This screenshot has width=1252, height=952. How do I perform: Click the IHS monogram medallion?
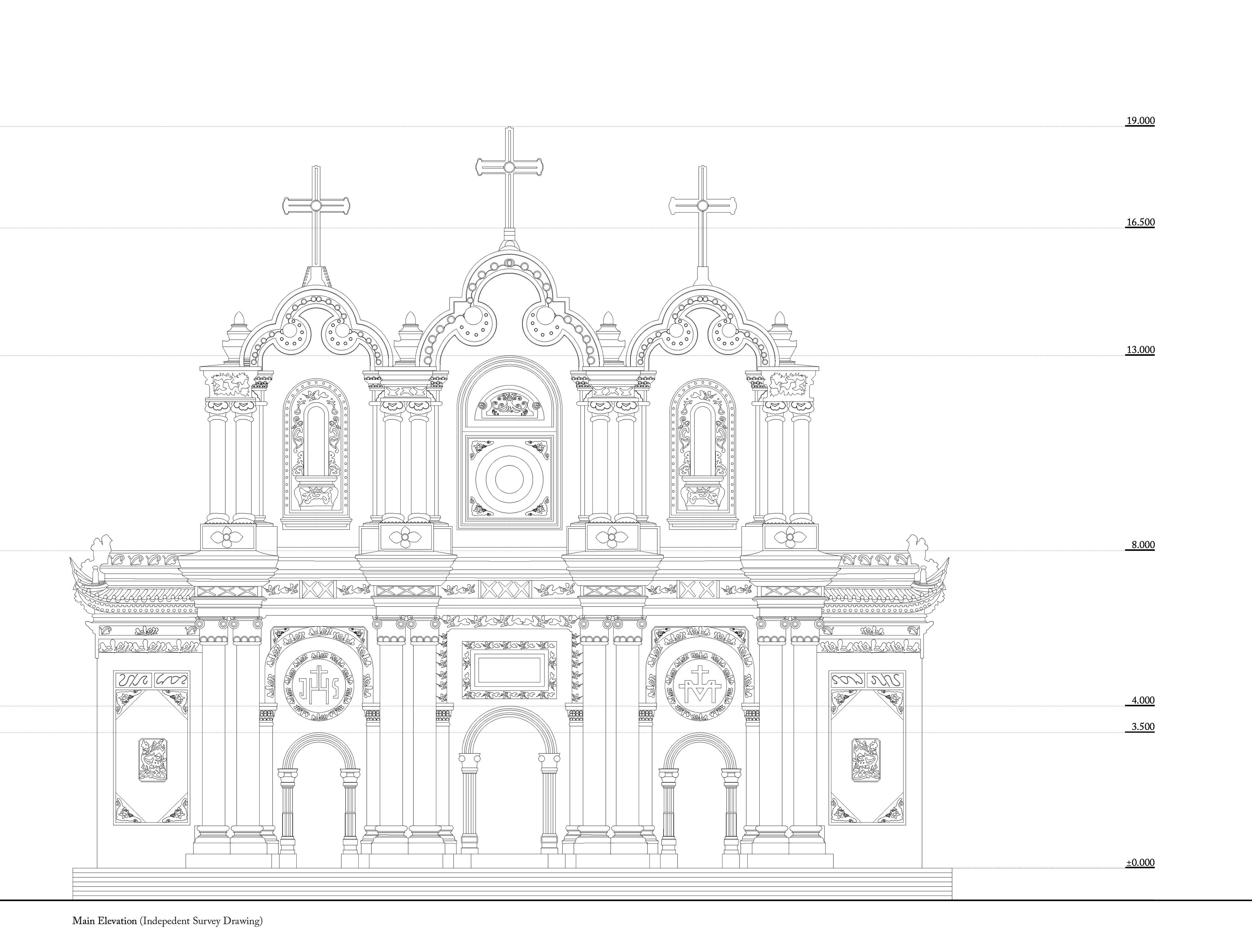319,686
